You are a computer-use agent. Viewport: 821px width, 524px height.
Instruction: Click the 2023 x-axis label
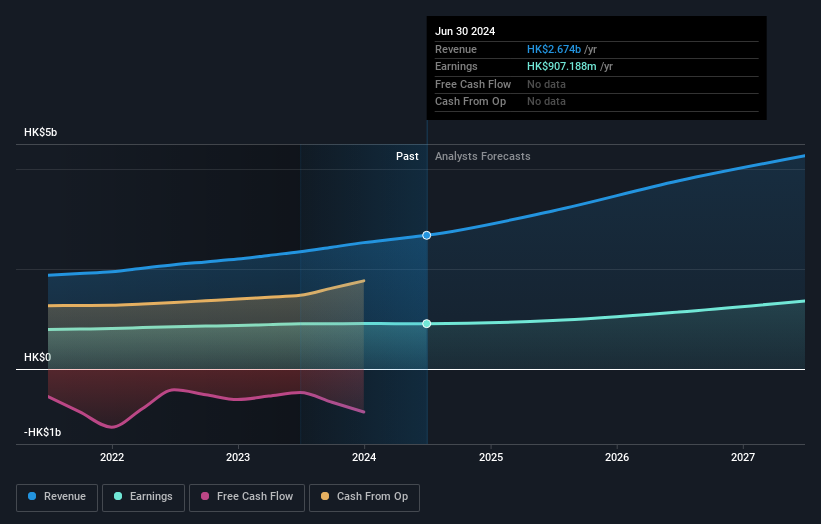tap(238, 458)
